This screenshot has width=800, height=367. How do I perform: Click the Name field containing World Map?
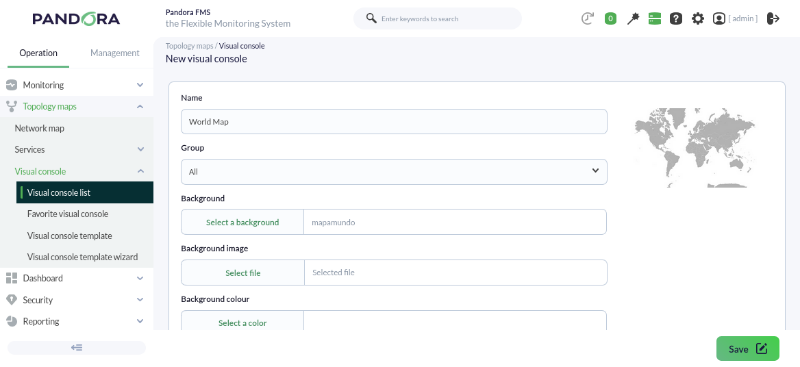[394, 121]
